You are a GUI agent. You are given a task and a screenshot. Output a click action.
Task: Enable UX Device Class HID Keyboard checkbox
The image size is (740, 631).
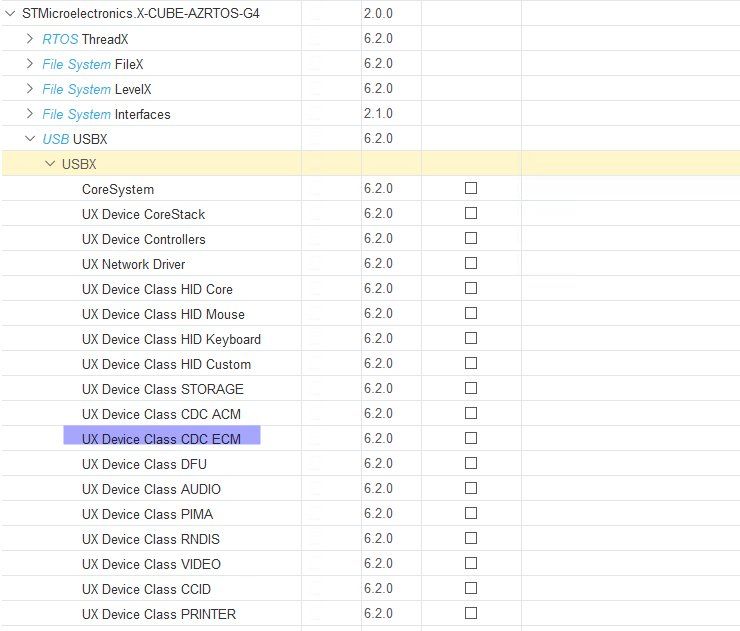[x=471, y=338]
